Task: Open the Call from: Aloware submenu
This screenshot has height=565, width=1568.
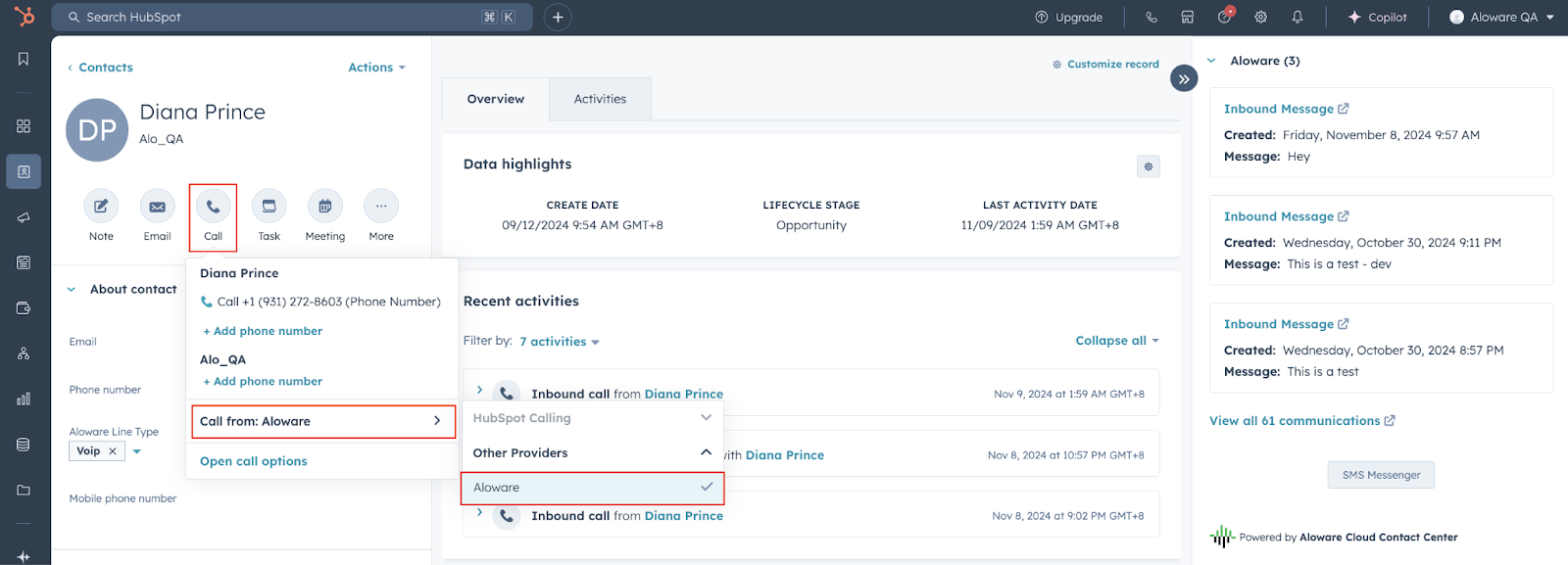Action: tap(323, 421)
